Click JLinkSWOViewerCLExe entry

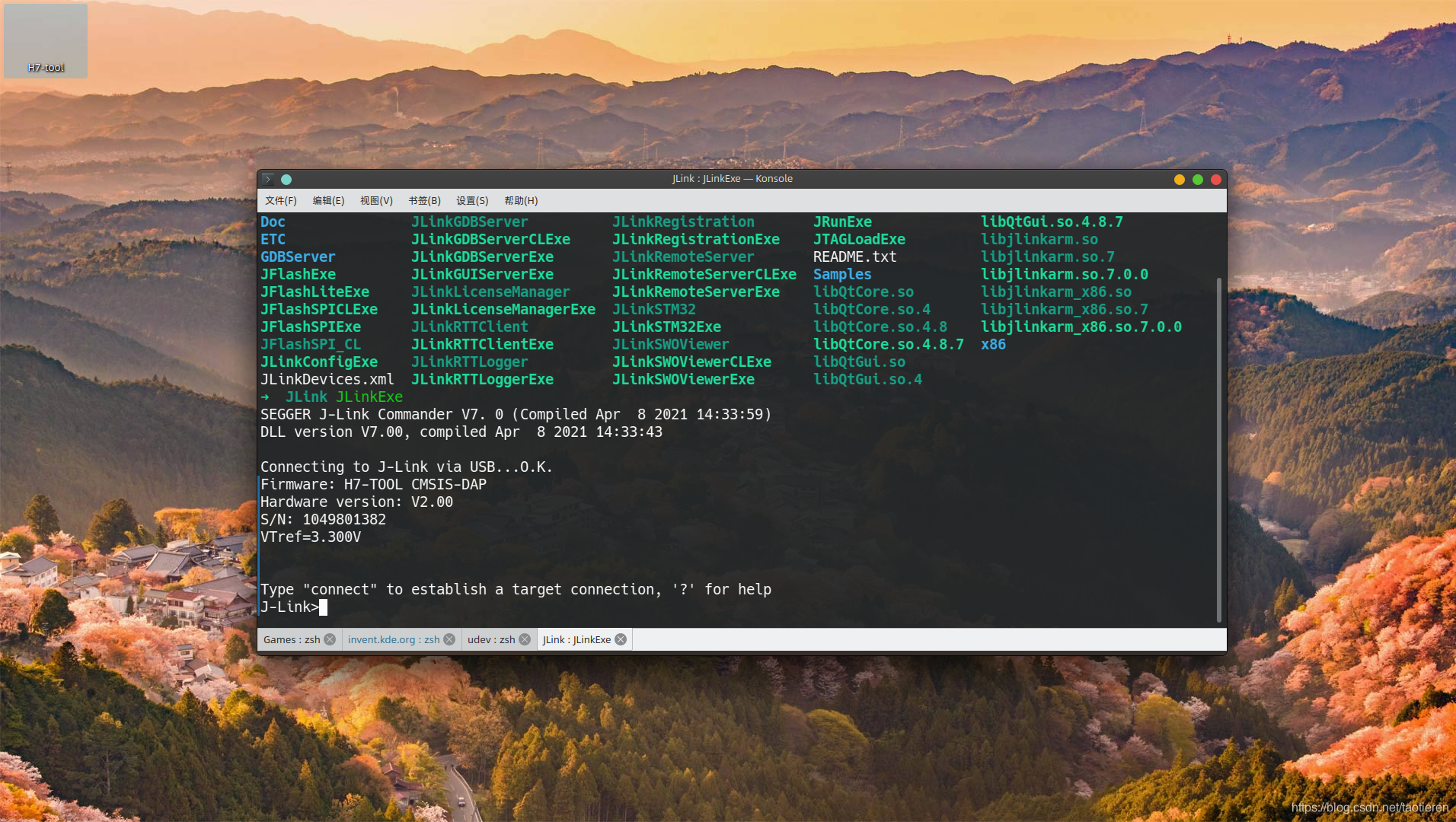(x=691, y=362)
